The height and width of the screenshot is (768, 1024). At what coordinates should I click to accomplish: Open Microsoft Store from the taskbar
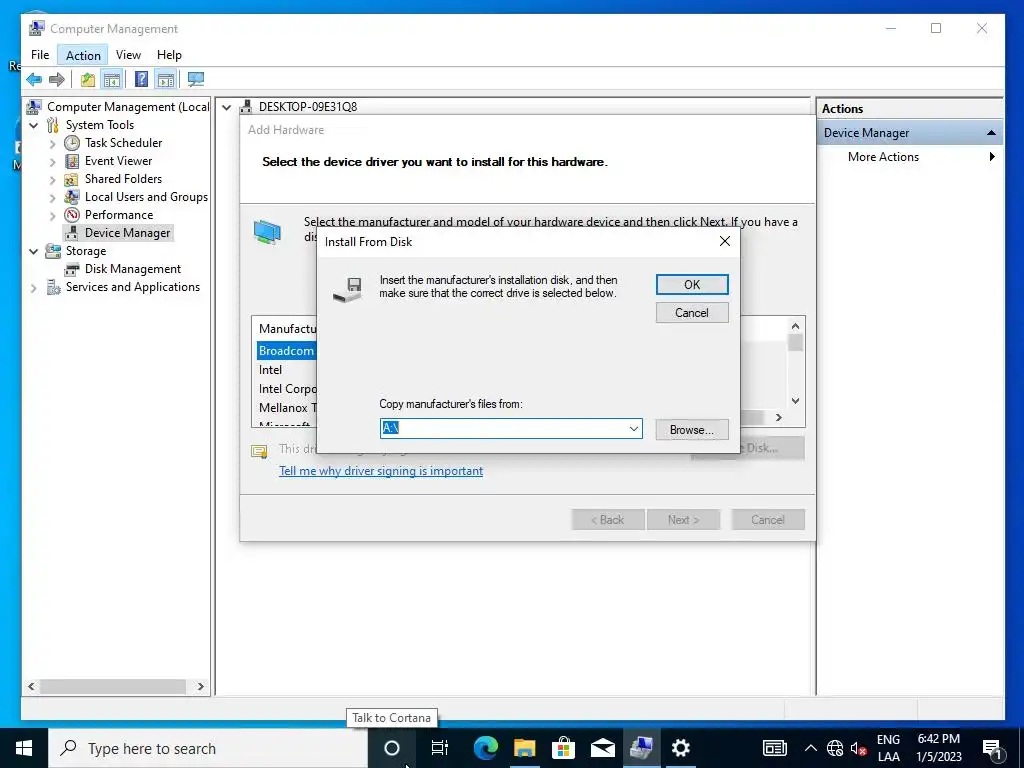tap(563, 748)
